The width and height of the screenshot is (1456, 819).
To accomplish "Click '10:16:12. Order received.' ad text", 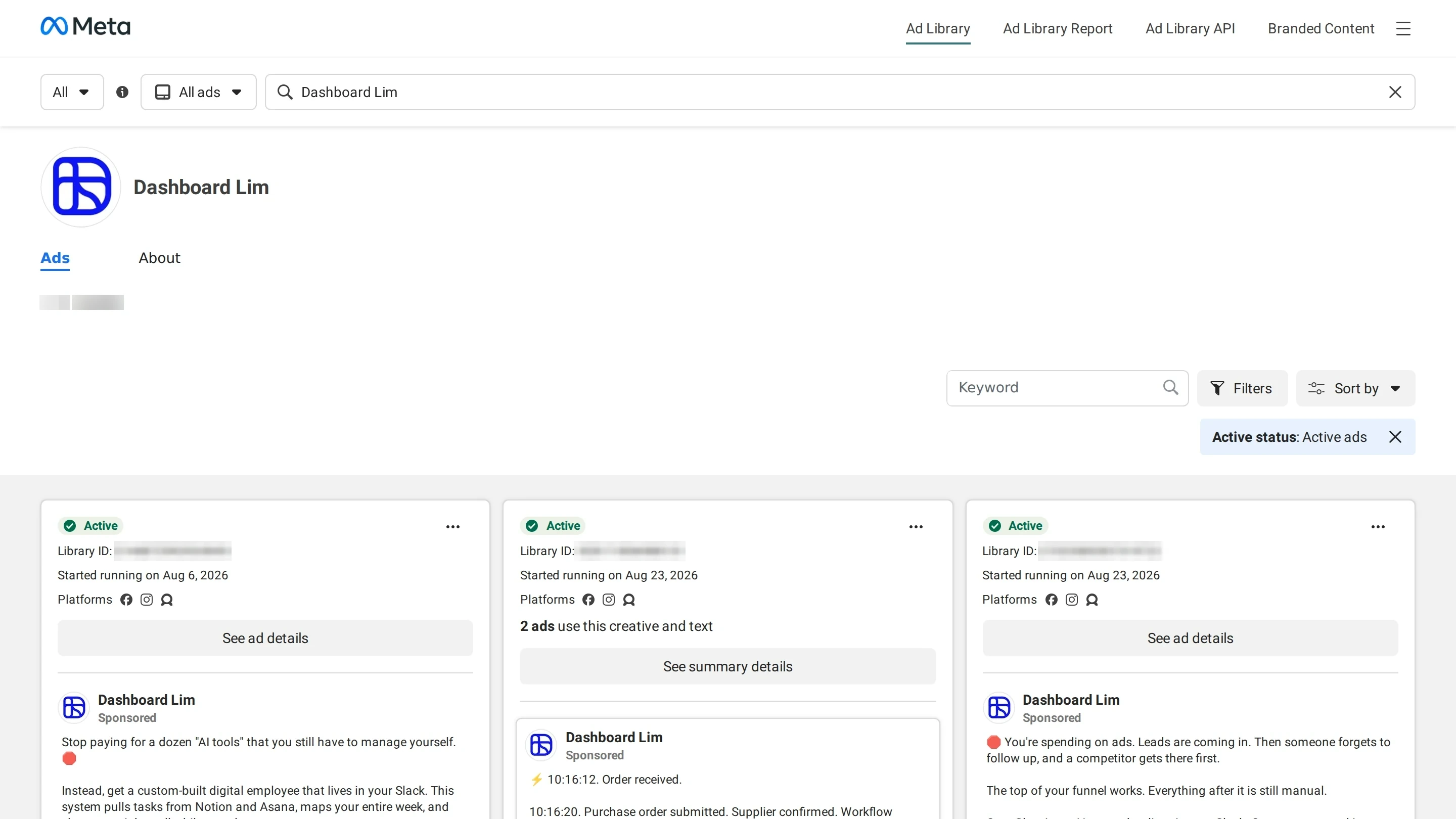I will [x=614, y=780].
